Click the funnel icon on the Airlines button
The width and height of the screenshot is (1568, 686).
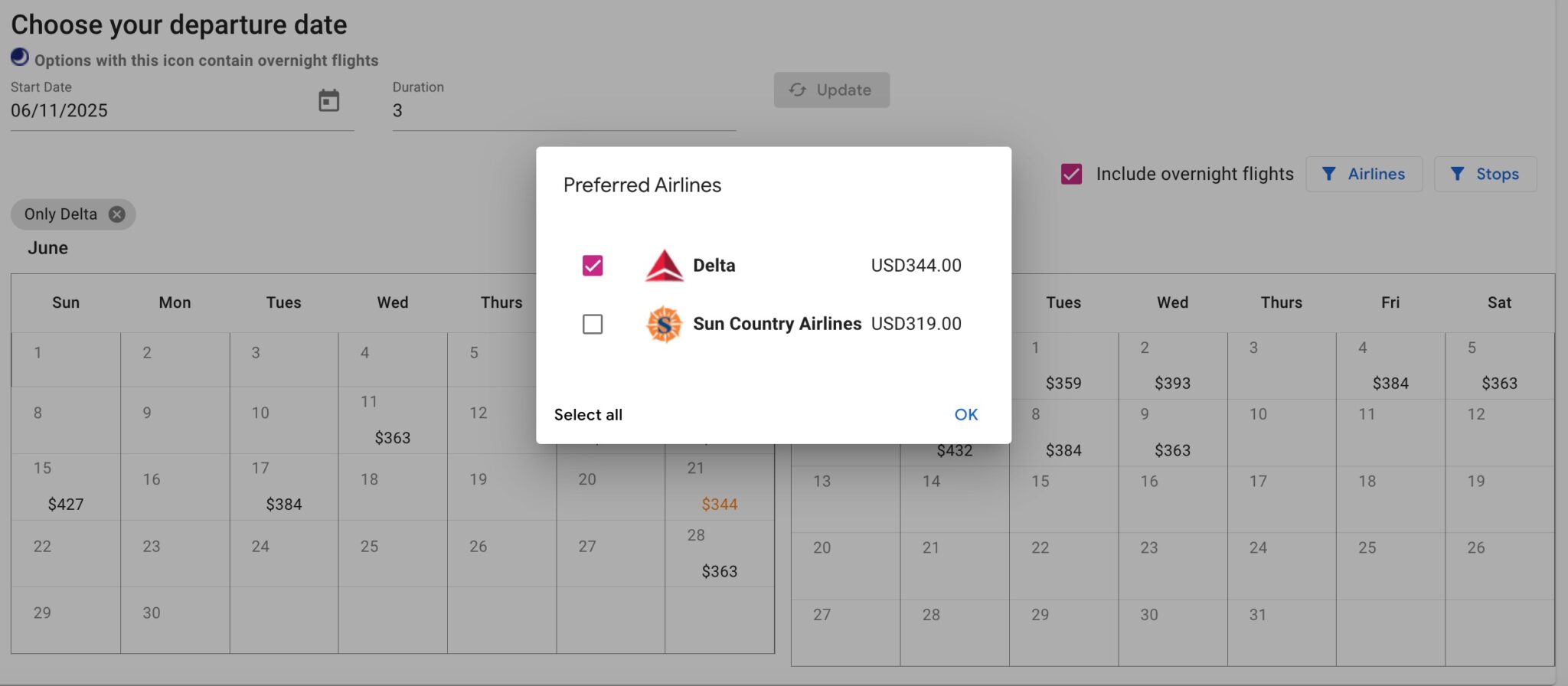1330,174
